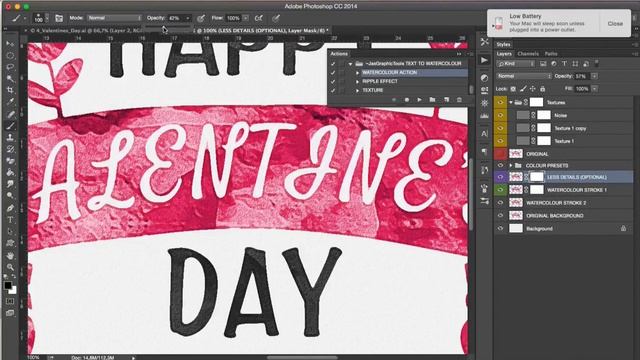The width and height of the screenshot is (640, 360).
Task: Select the Eyedropper tool
Action: coord(10,102)
